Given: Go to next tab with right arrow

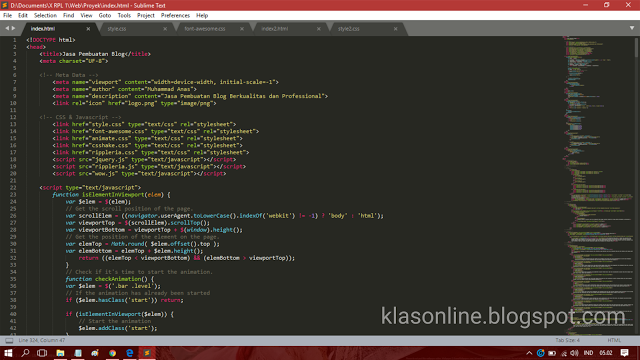Looking at the screenshot, I should (13, 28).
